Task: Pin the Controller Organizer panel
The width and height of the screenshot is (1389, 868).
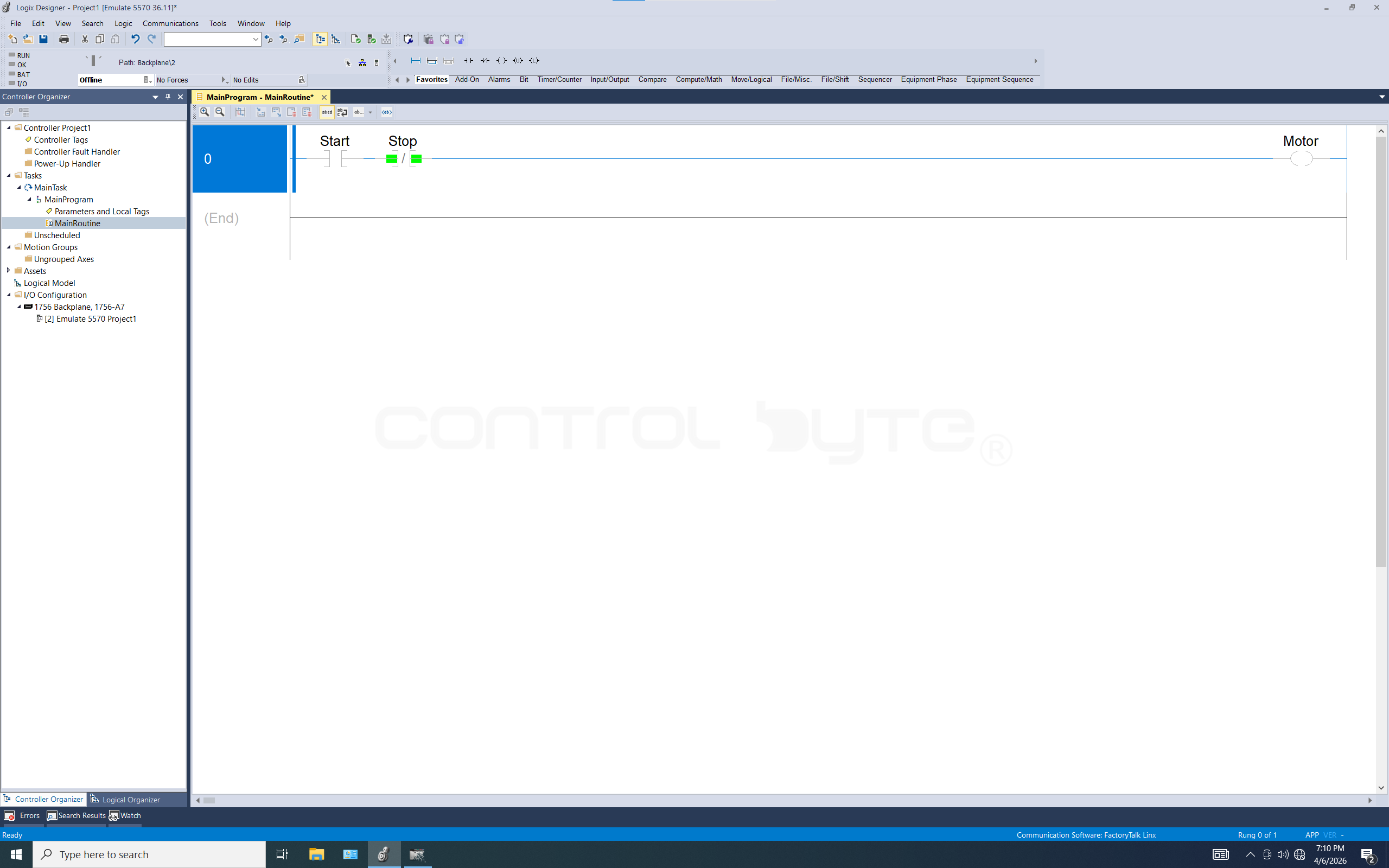Action: (168, 97)
